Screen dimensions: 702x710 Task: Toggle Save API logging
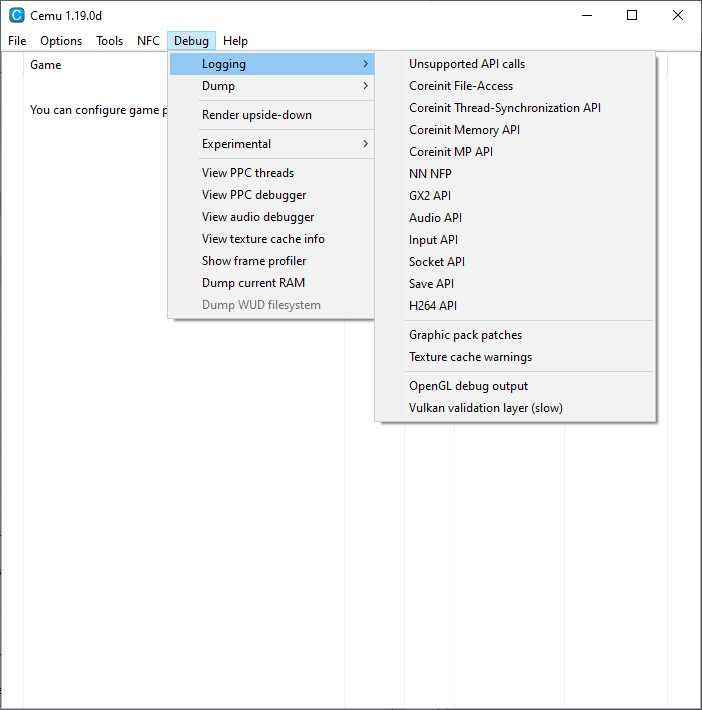point(515,284)
